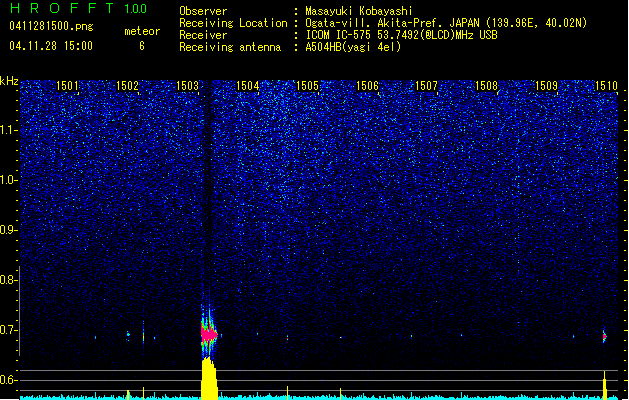Click the 1505 time marker
Image resolution: width=629 pixels, height=400 pixels.
click(x=307, y=86)
